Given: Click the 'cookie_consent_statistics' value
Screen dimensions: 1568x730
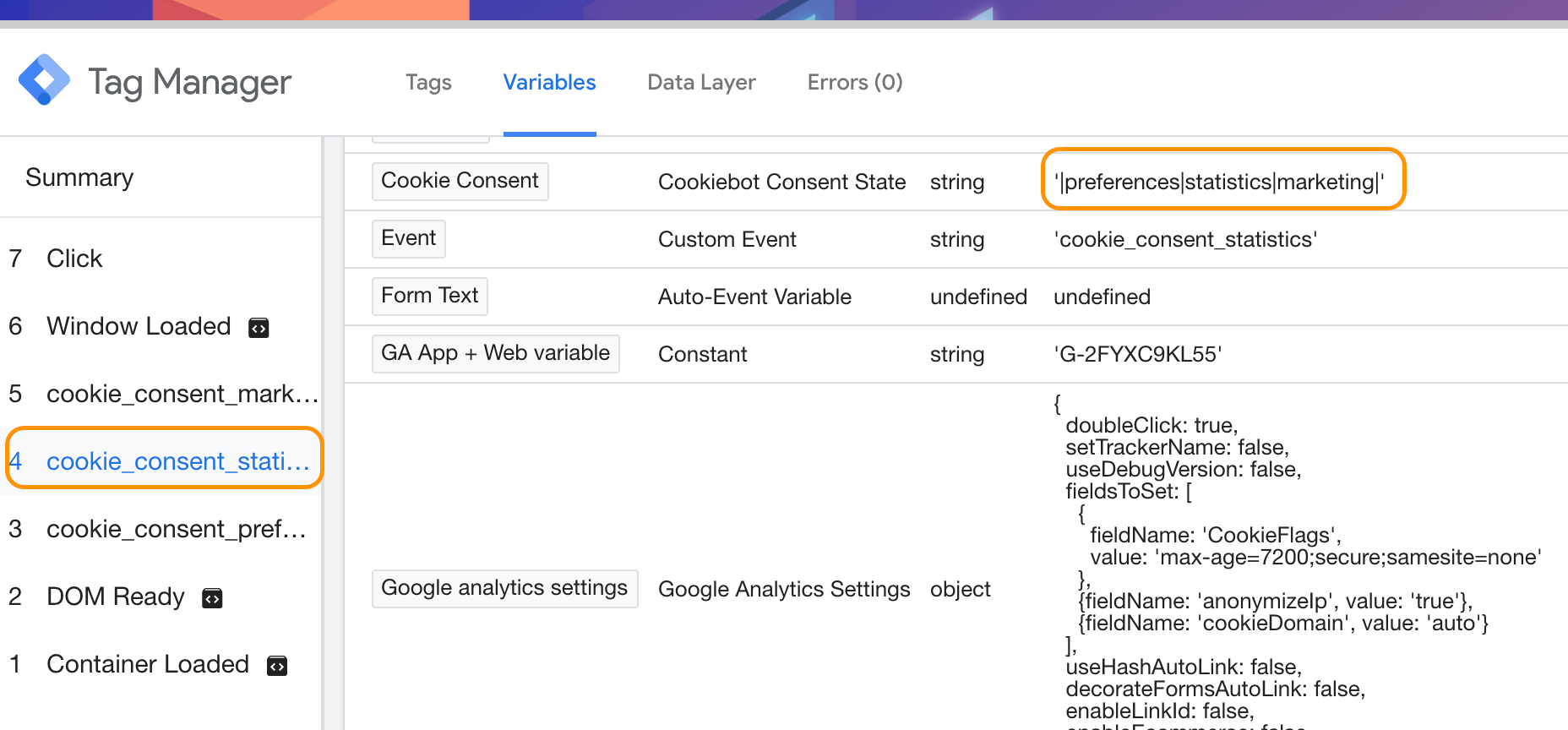Looking at the screenshot, I should click(1185, 239).
